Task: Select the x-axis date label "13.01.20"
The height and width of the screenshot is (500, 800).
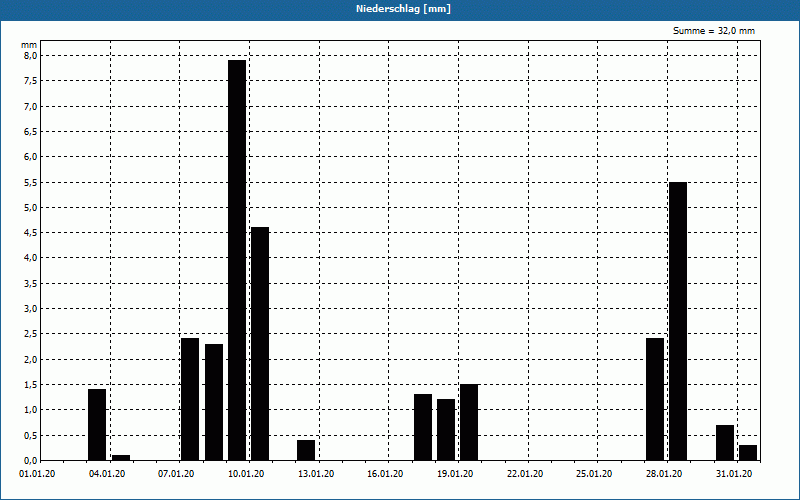Action: coord(316,474)
